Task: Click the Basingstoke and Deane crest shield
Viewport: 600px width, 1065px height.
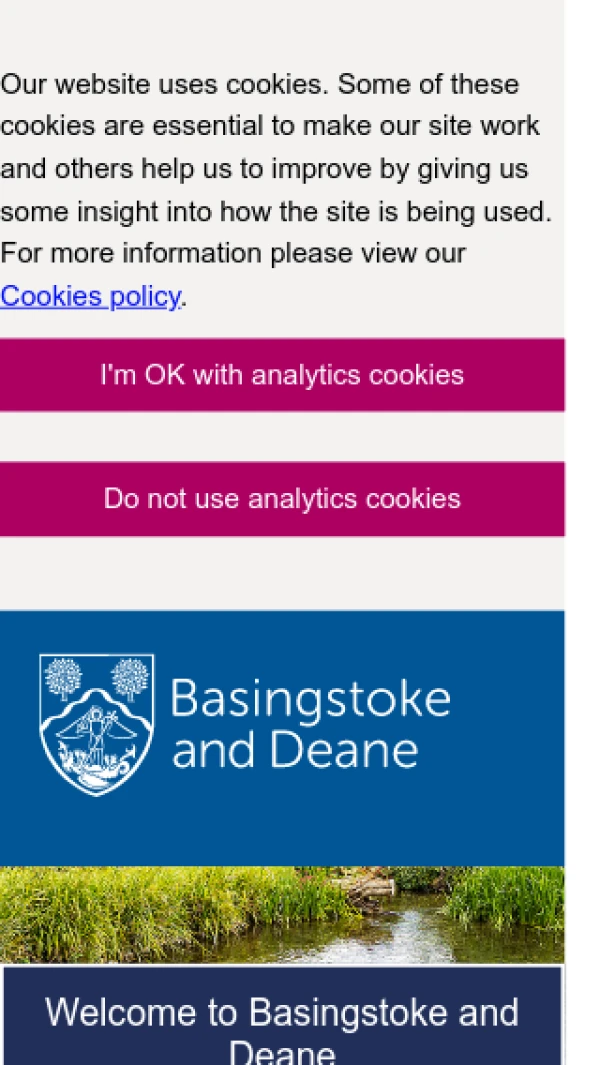Action: pos(96,724)
